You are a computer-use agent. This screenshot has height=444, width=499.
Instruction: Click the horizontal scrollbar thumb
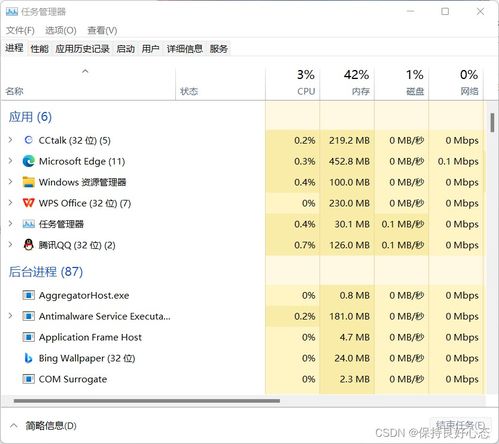pos(147,401)
